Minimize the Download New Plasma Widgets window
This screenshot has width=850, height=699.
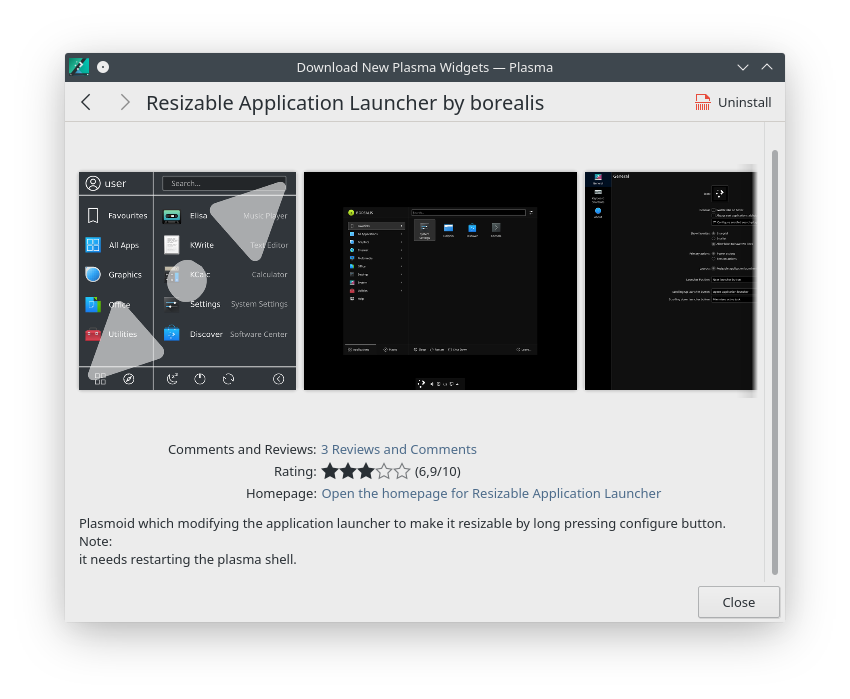[x=743, y=67]
